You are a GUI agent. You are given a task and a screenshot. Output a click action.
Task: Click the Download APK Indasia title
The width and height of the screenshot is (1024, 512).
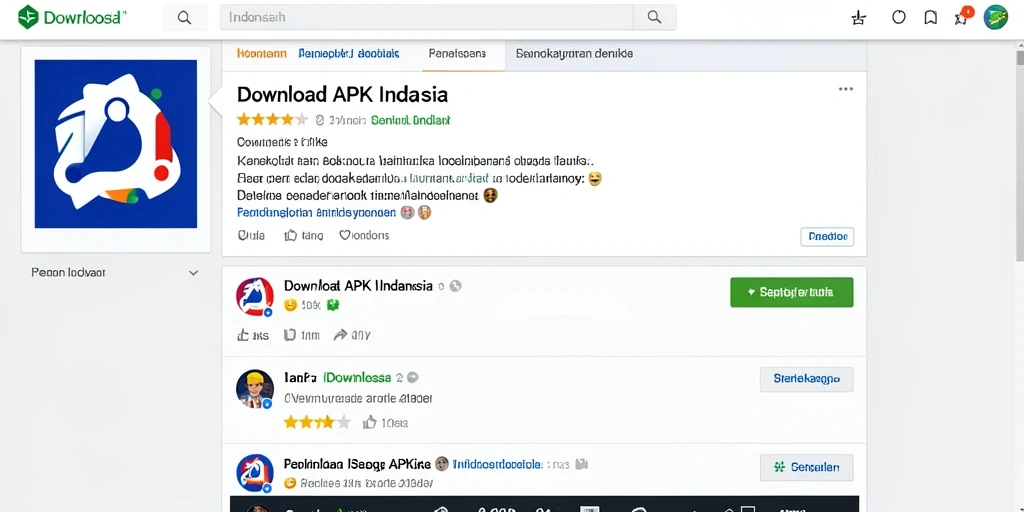[342, 94]
